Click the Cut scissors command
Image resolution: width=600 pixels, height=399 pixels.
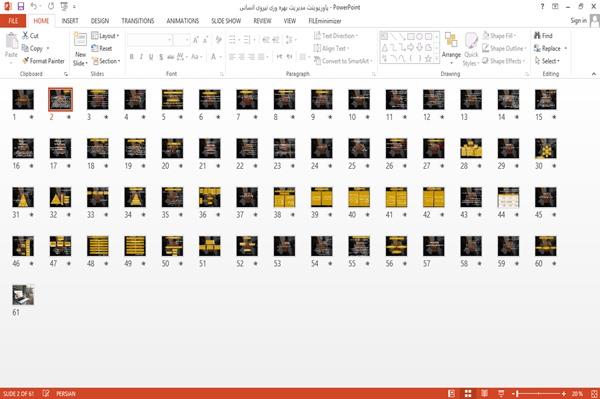[30, 36]
